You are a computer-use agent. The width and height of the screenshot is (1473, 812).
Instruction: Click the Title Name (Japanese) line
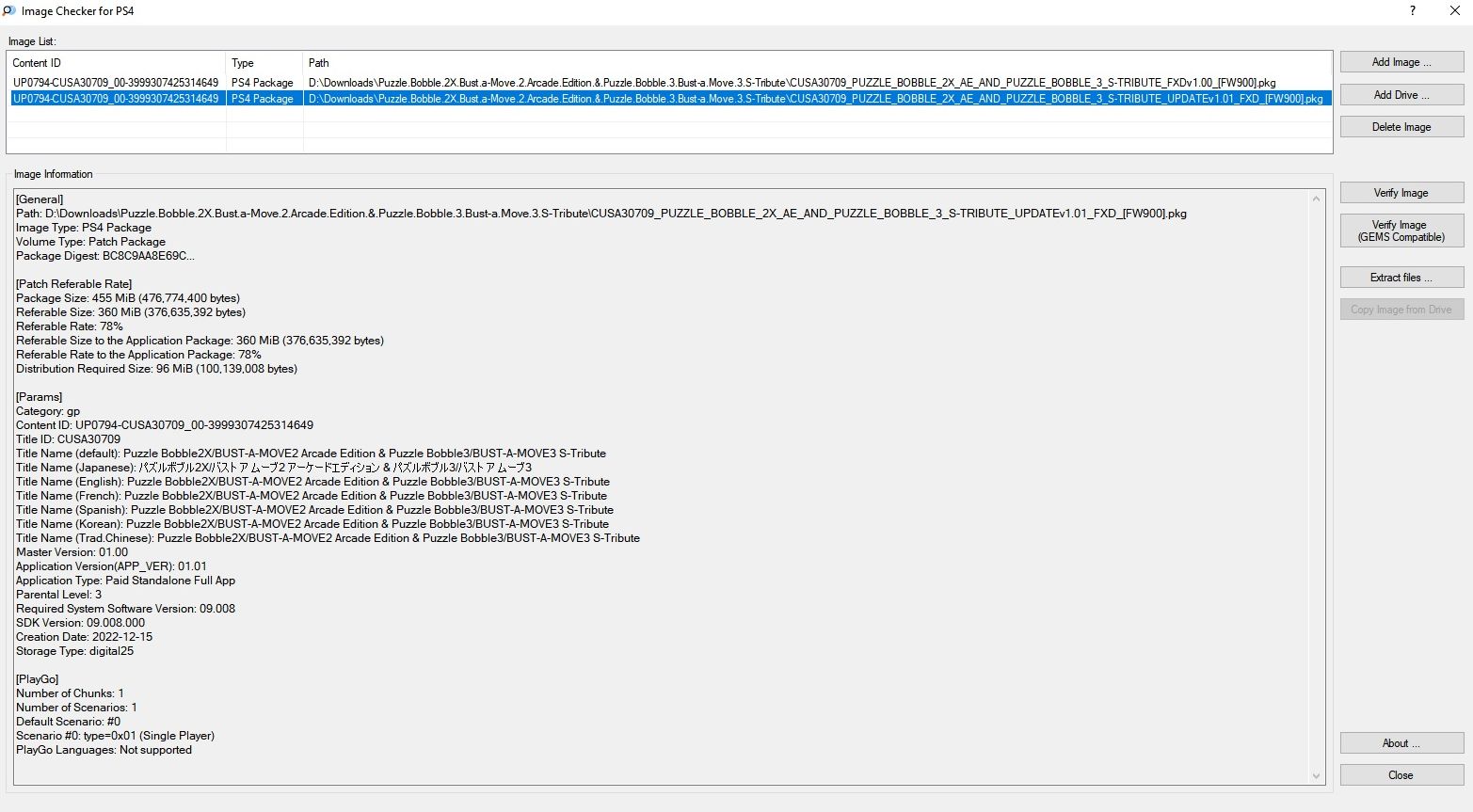pos(274,468)
